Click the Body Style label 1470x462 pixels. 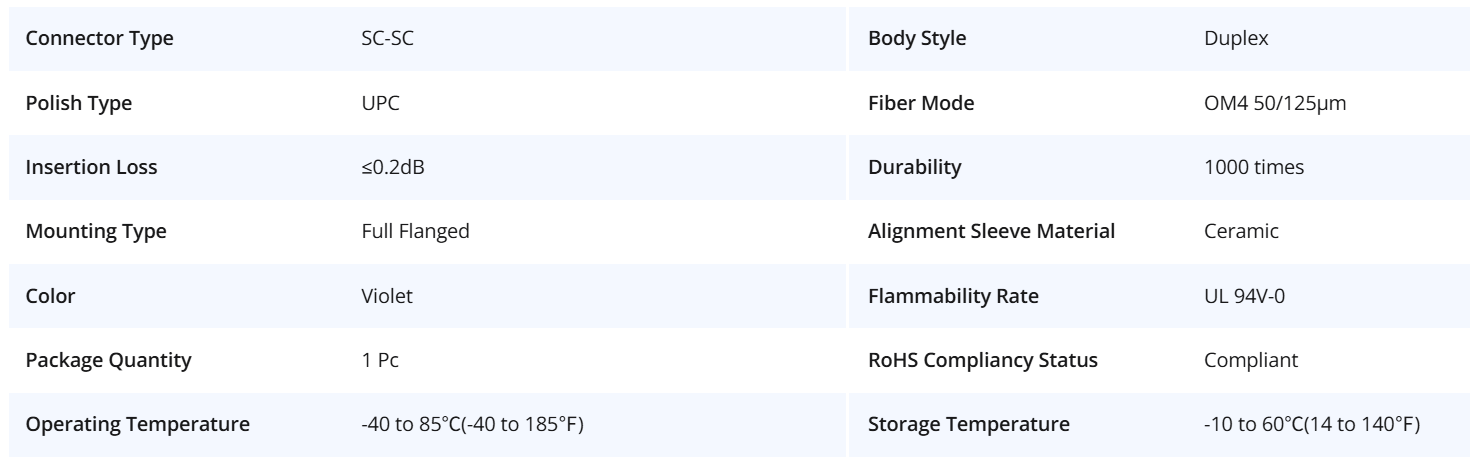pyautogui.click(x=917, y=39)
